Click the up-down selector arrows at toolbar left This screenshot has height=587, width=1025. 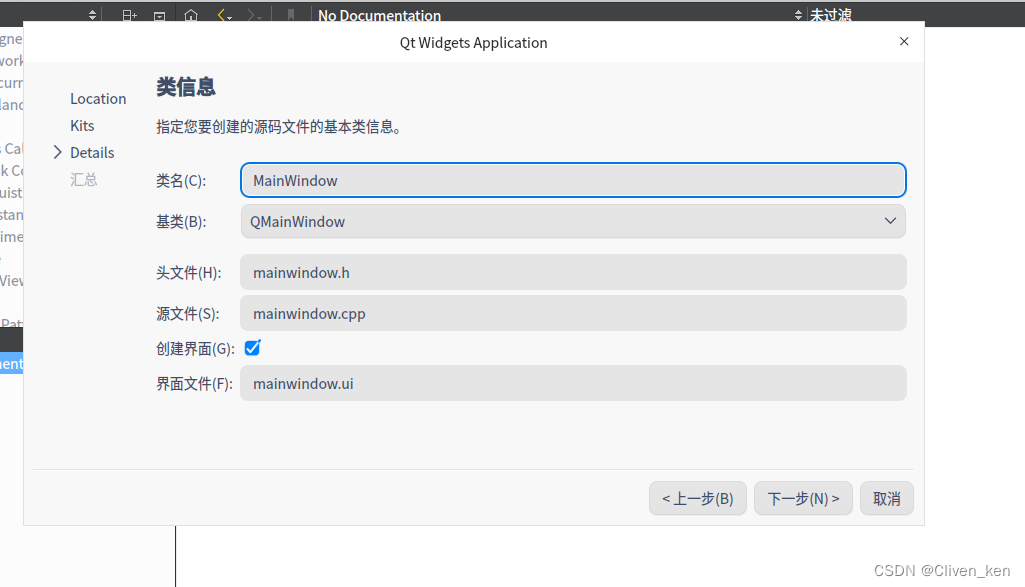(92, 14)
